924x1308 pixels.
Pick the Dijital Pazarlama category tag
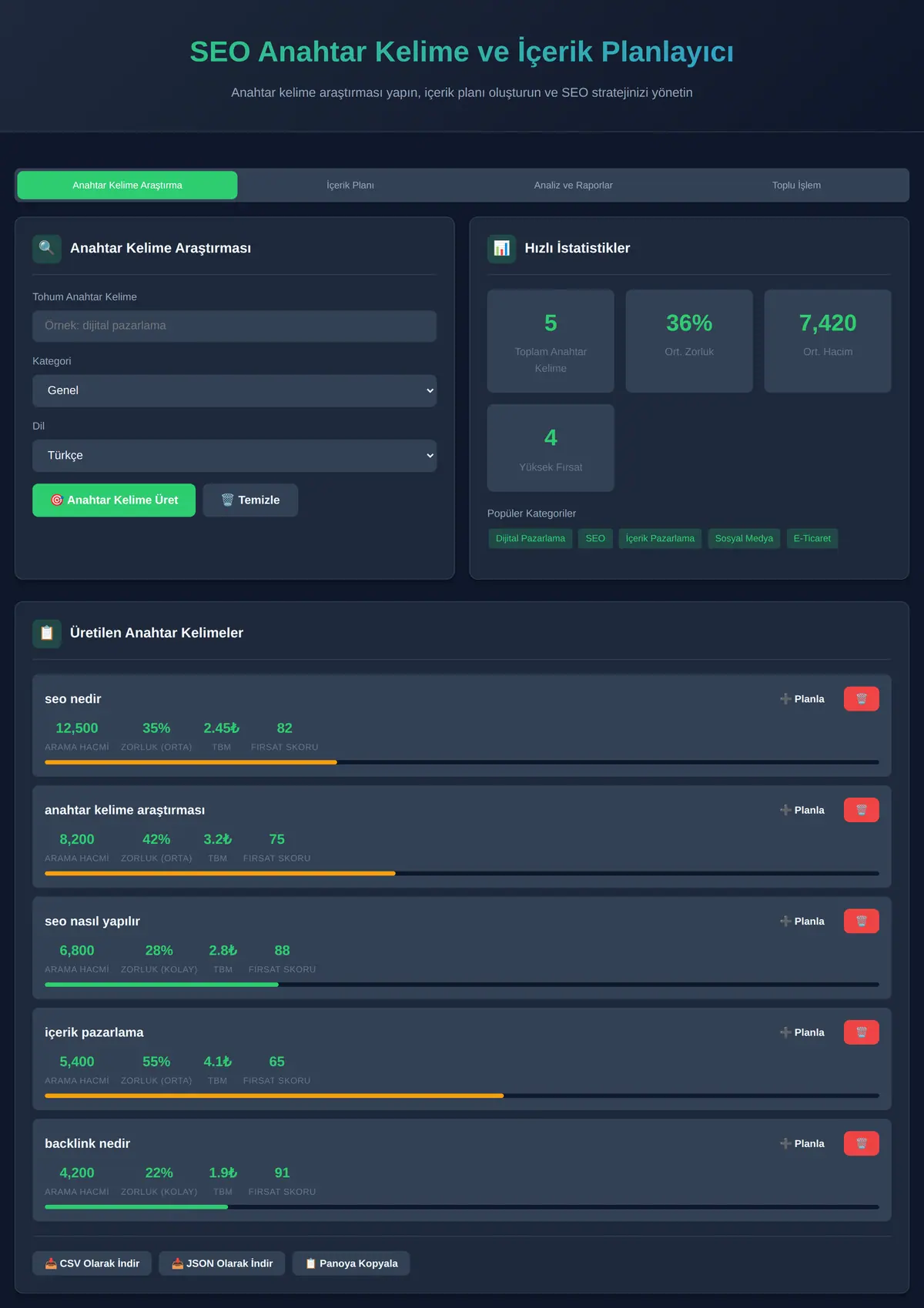click(x=531, y=538)
